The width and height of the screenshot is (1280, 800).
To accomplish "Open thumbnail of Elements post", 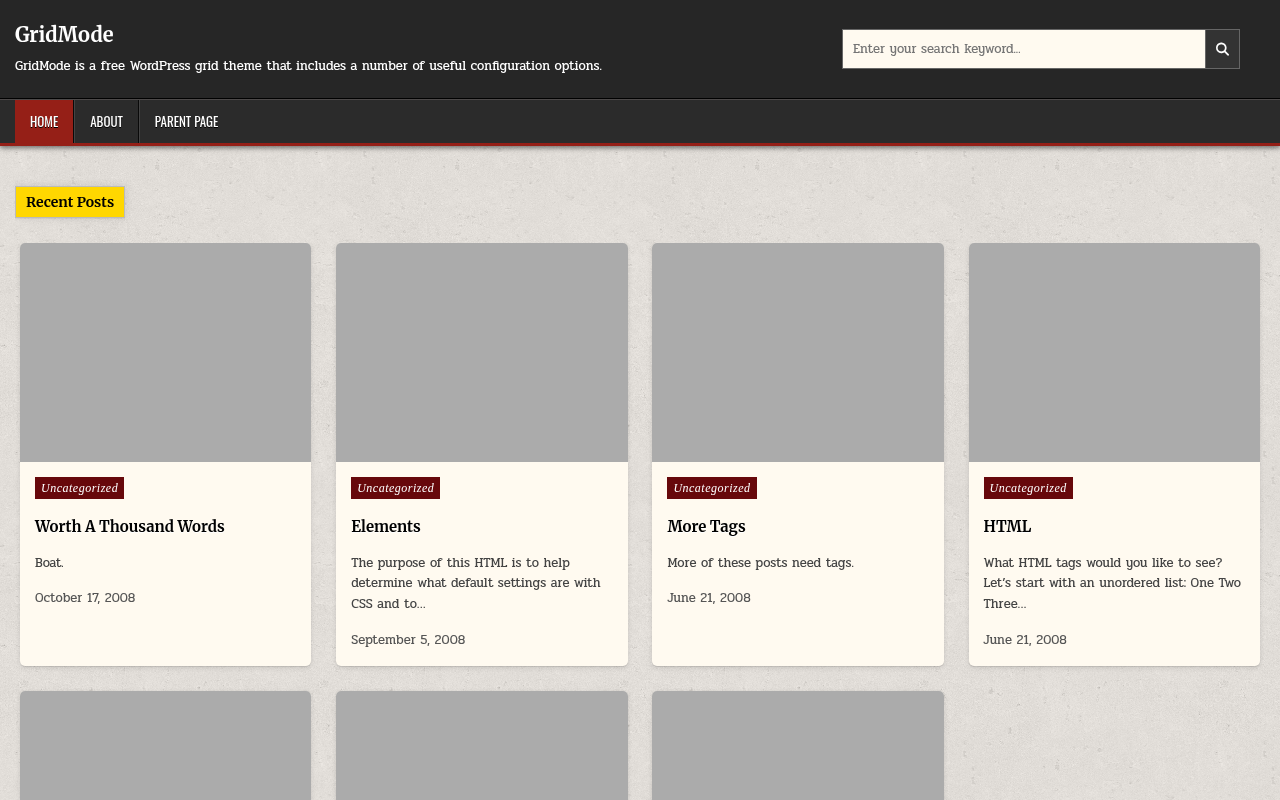I will click(482, 352).
